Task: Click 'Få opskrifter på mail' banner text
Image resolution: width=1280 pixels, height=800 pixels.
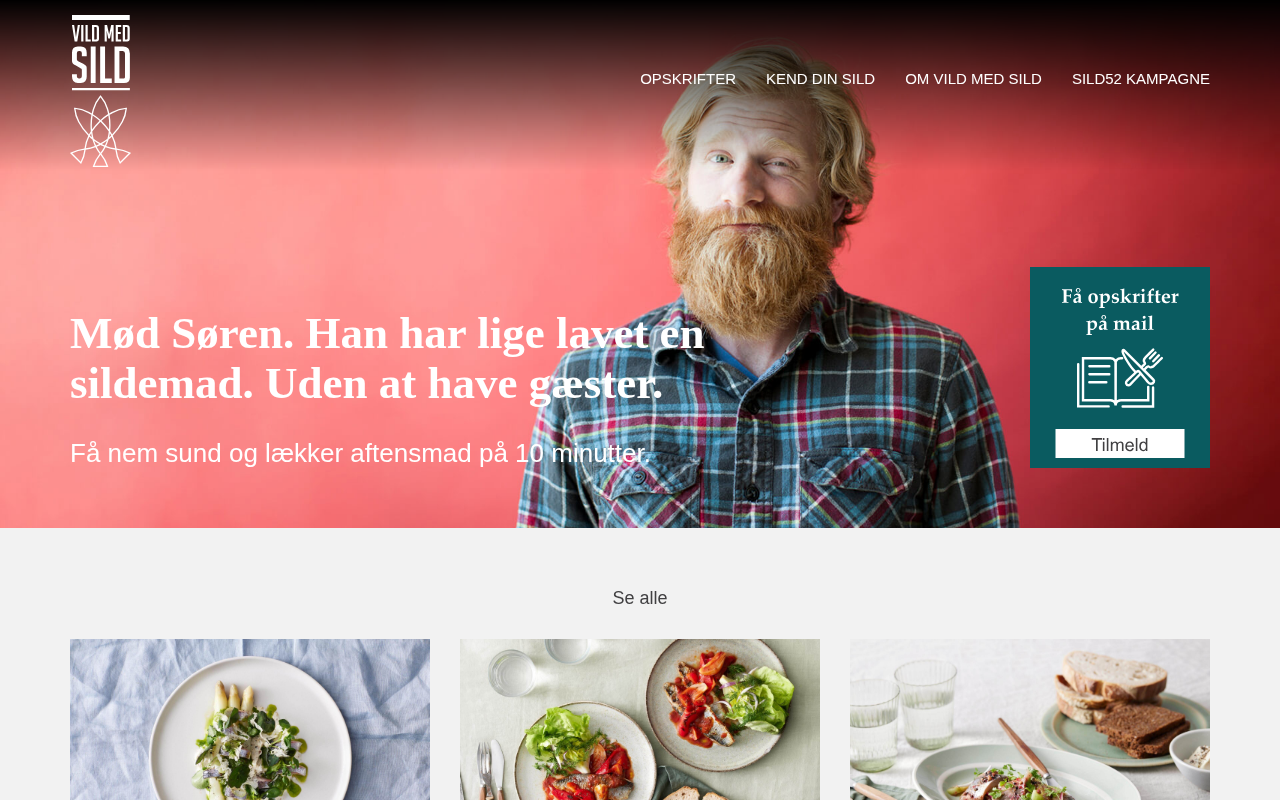Action: [1120, 310]
